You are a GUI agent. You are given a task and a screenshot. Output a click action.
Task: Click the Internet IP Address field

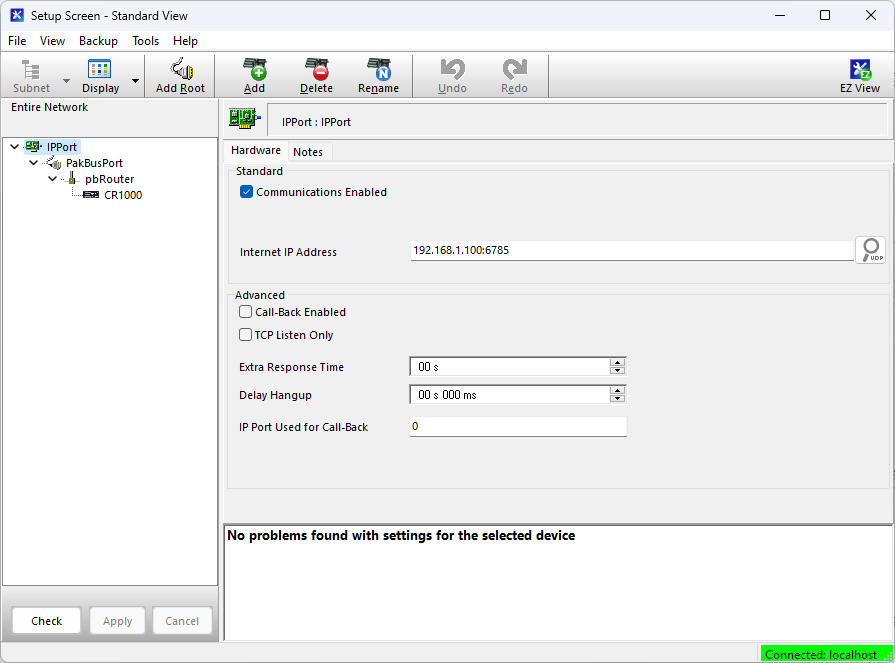tap(630, 251)
